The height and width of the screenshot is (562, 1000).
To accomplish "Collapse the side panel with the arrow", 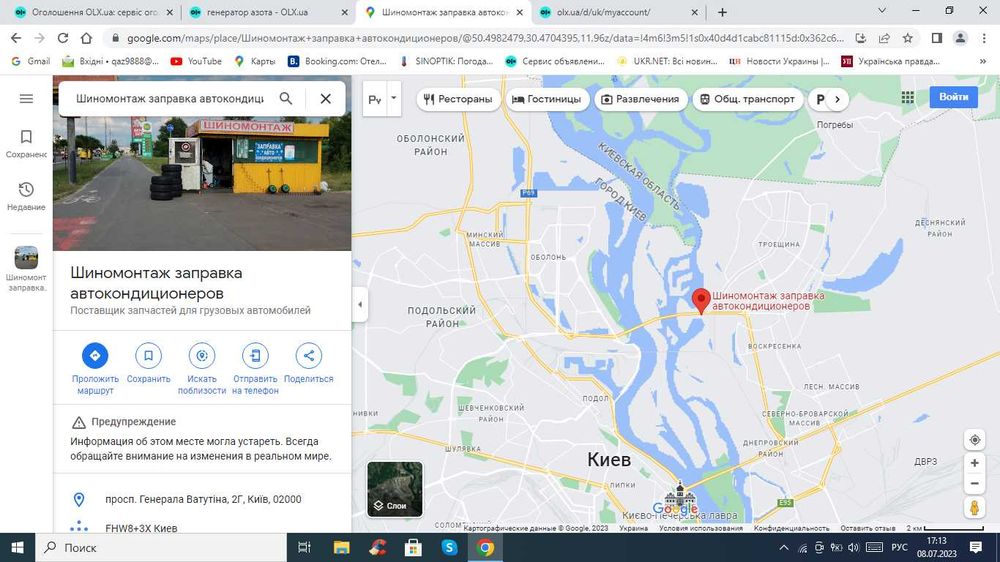I will [x=360, y=304].
